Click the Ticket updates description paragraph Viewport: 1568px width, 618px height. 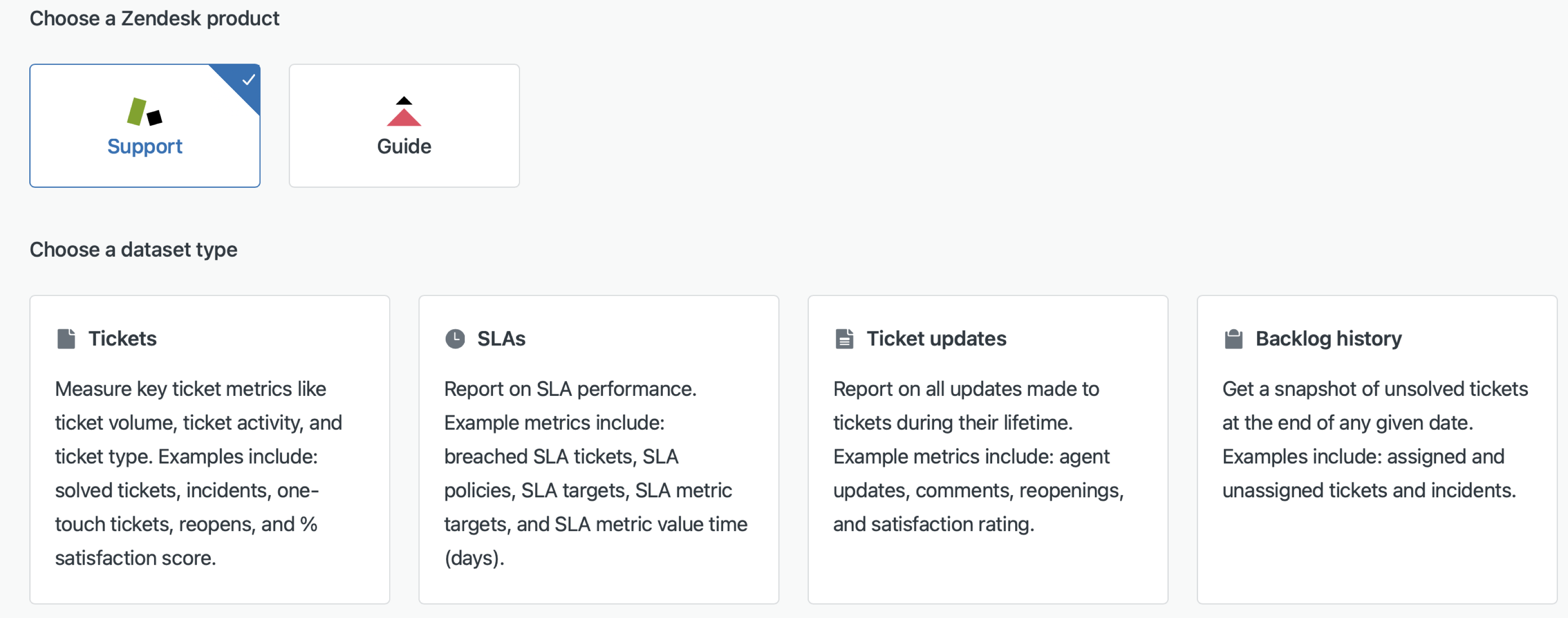pyautogui.click(x=978, y=456)
